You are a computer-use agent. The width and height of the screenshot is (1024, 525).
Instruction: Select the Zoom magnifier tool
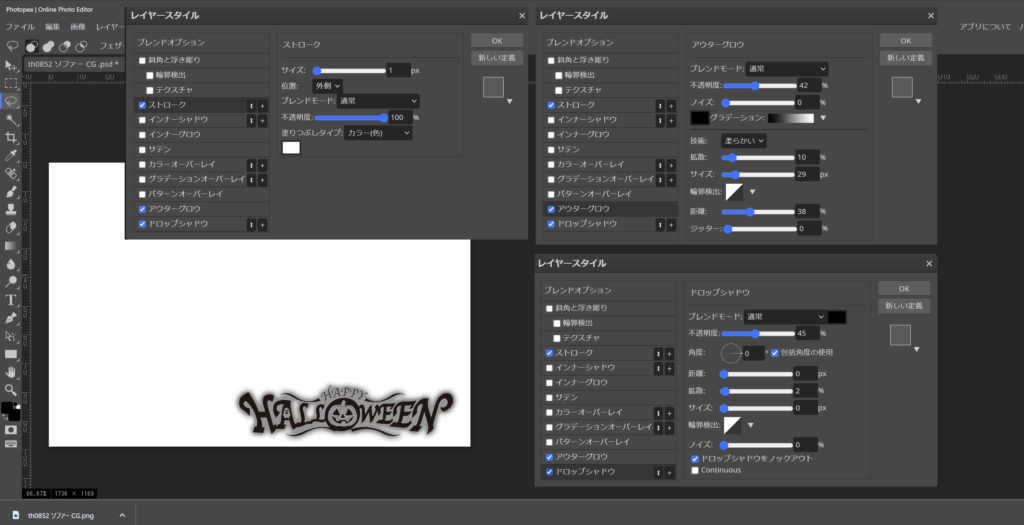[11, 389]
